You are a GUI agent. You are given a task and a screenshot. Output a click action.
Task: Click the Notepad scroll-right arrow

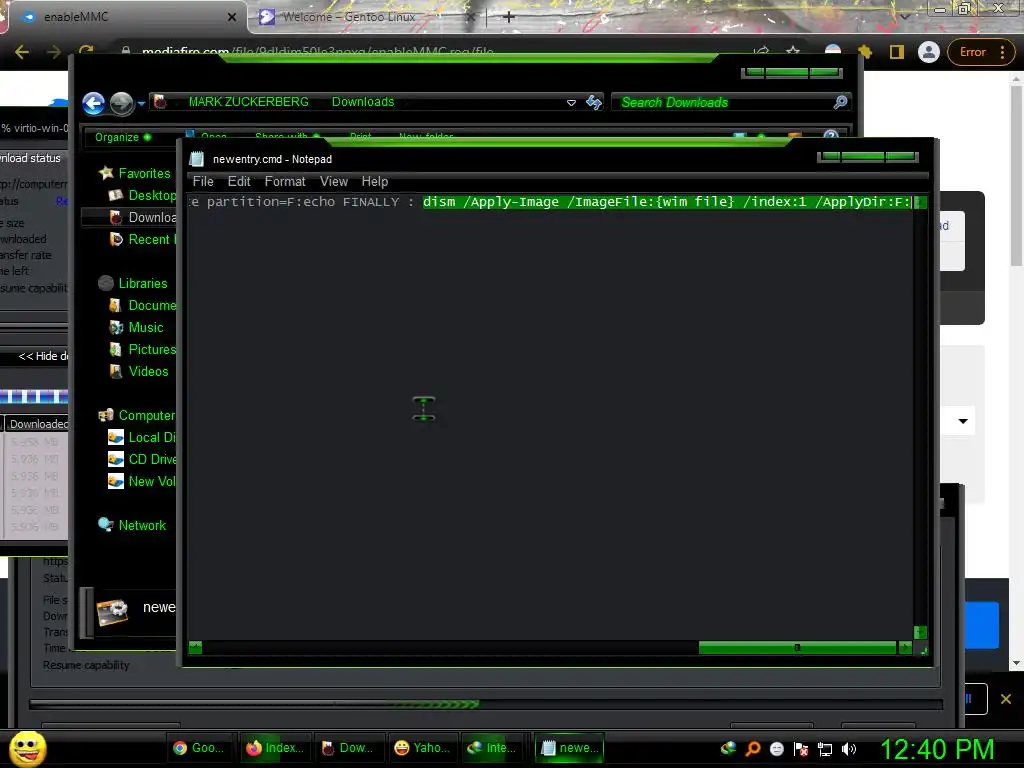tap(904, 648)
